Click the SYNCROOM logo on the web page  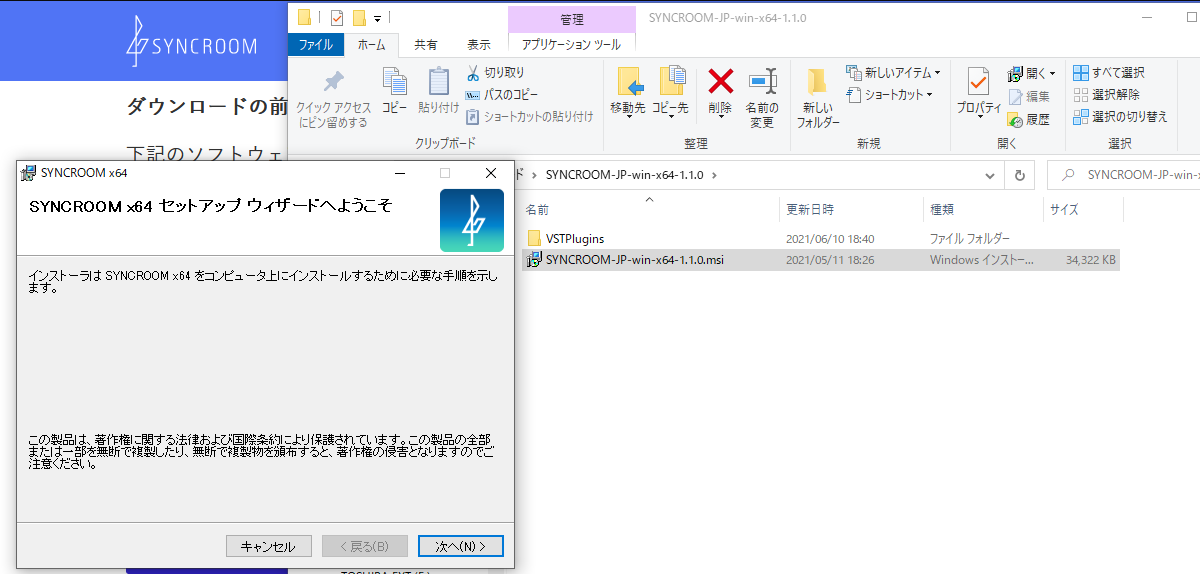point(191,43)
